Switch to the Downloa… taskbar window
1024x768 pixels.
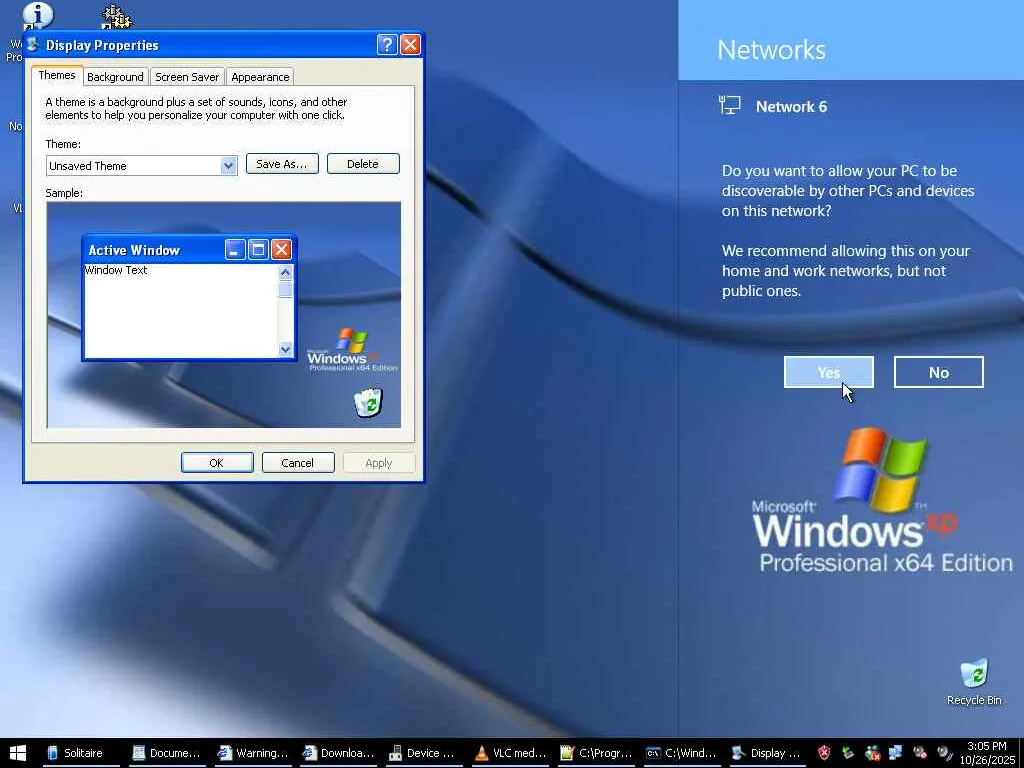[339, 753]
